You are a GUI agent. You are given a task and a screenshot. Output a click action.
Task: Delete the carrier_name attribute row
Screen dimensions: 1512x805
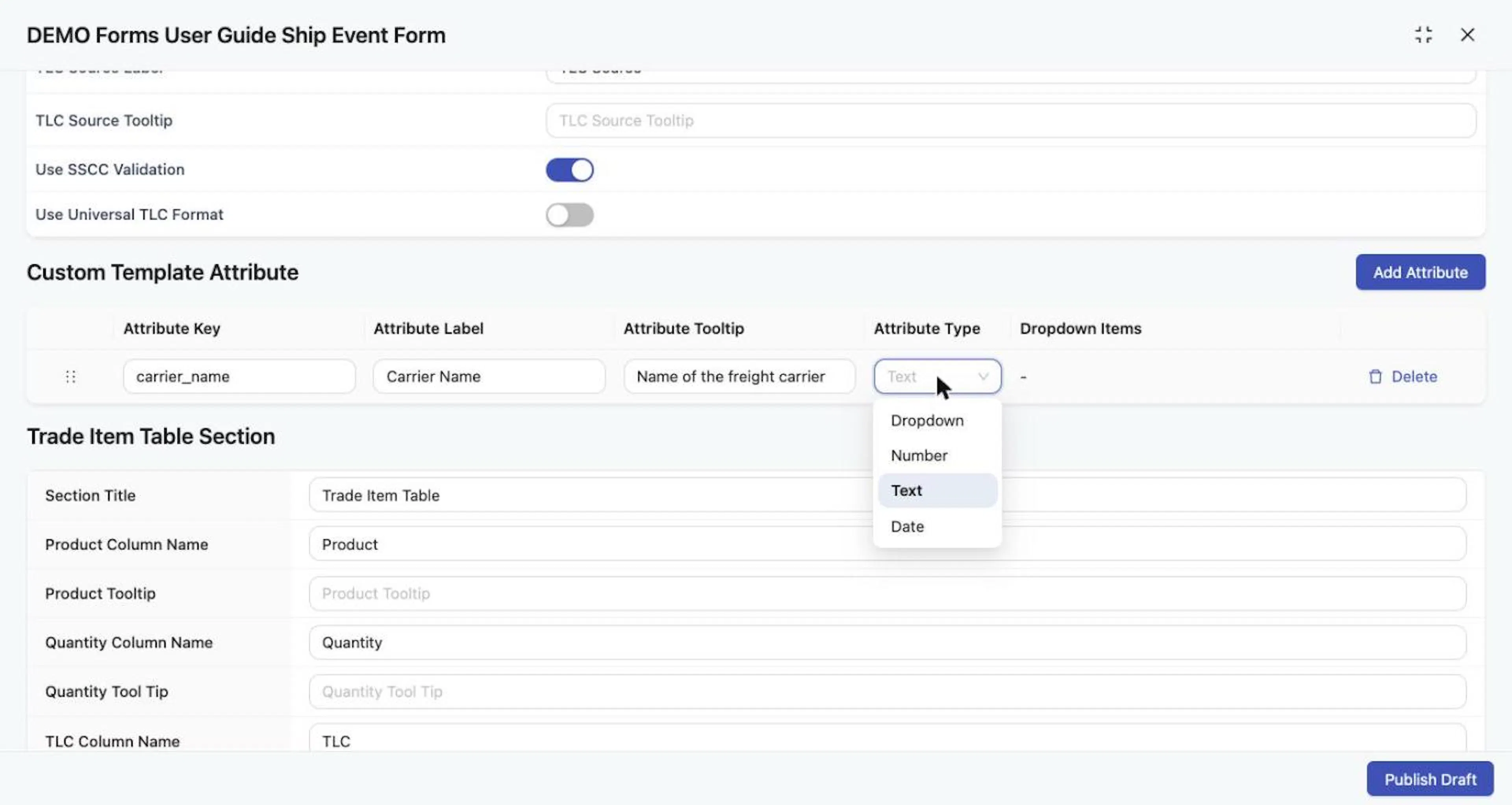[1403, 377]
